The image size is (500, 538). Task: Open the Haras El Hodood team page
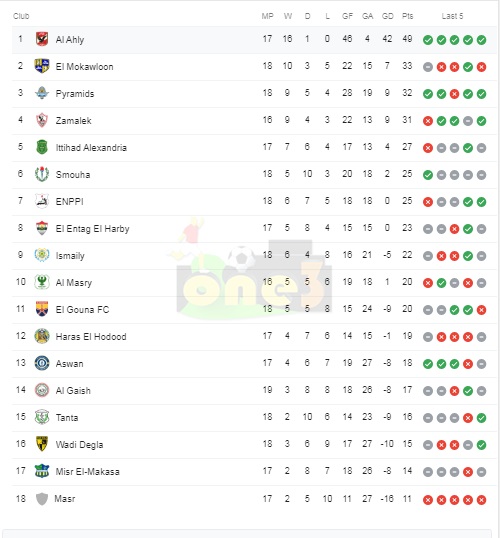(91, 337)
